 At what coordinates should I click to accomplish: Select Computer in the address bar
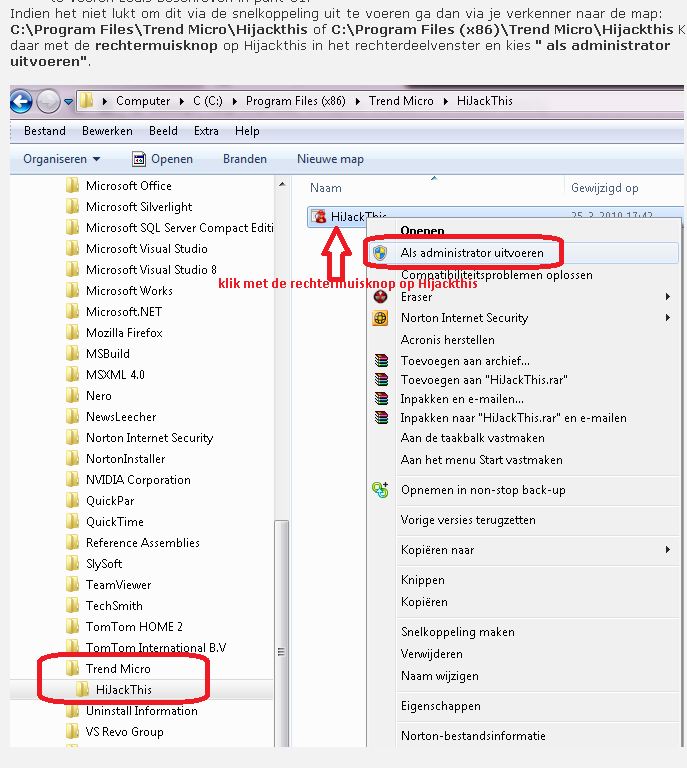click(143, 101)
